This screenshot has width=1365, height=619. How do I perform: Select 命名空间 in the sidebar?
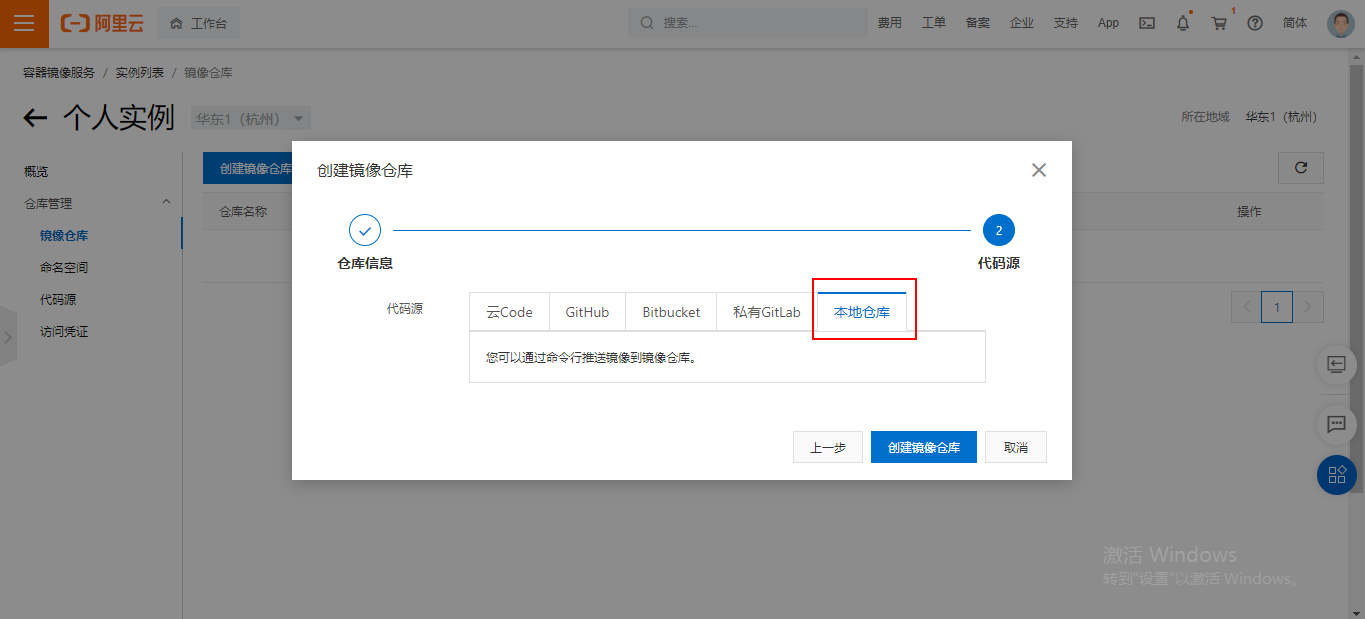coord(64,268)
